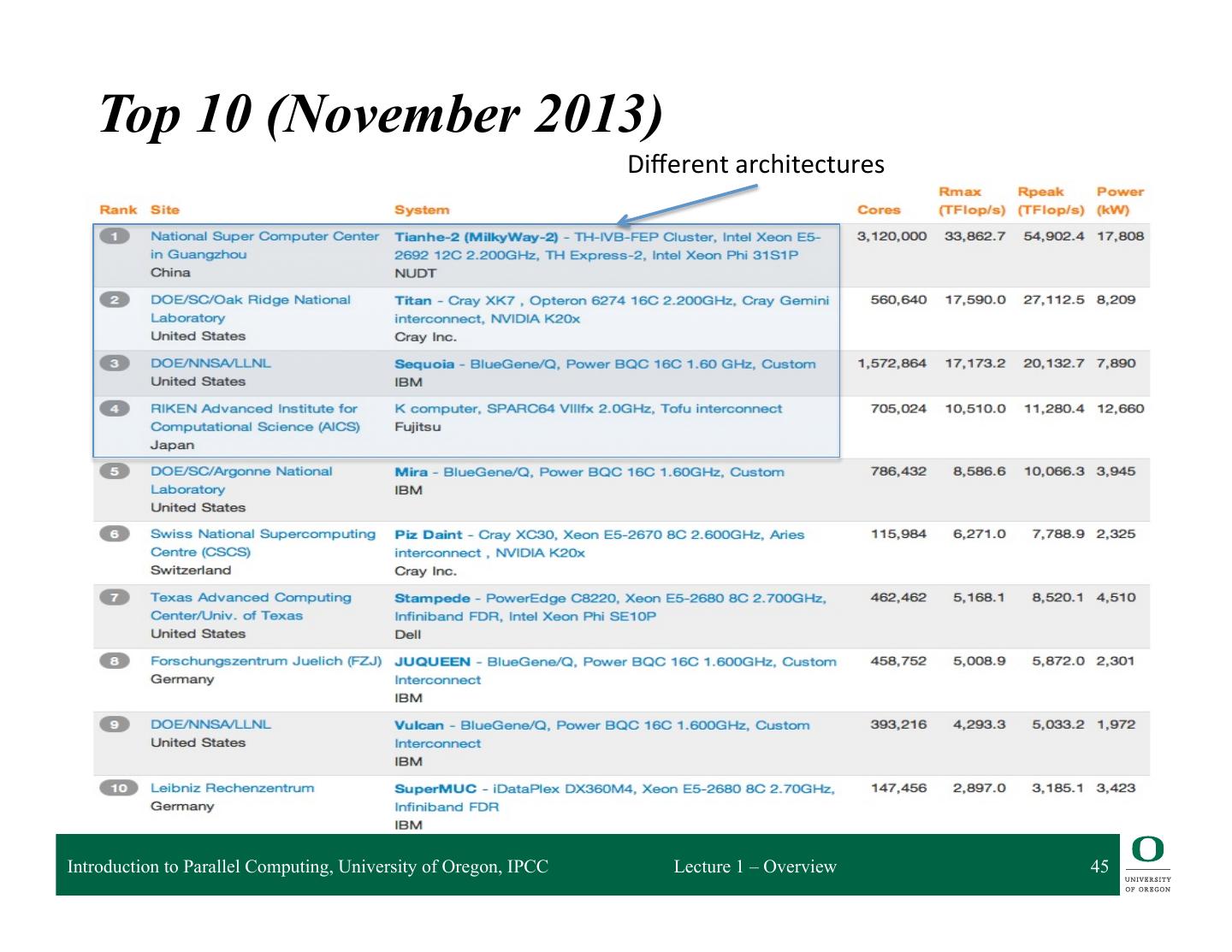Click the rank 8 badge
Image resolution: width=1232 pixels, height=952 pixels.
coord(115,660)
